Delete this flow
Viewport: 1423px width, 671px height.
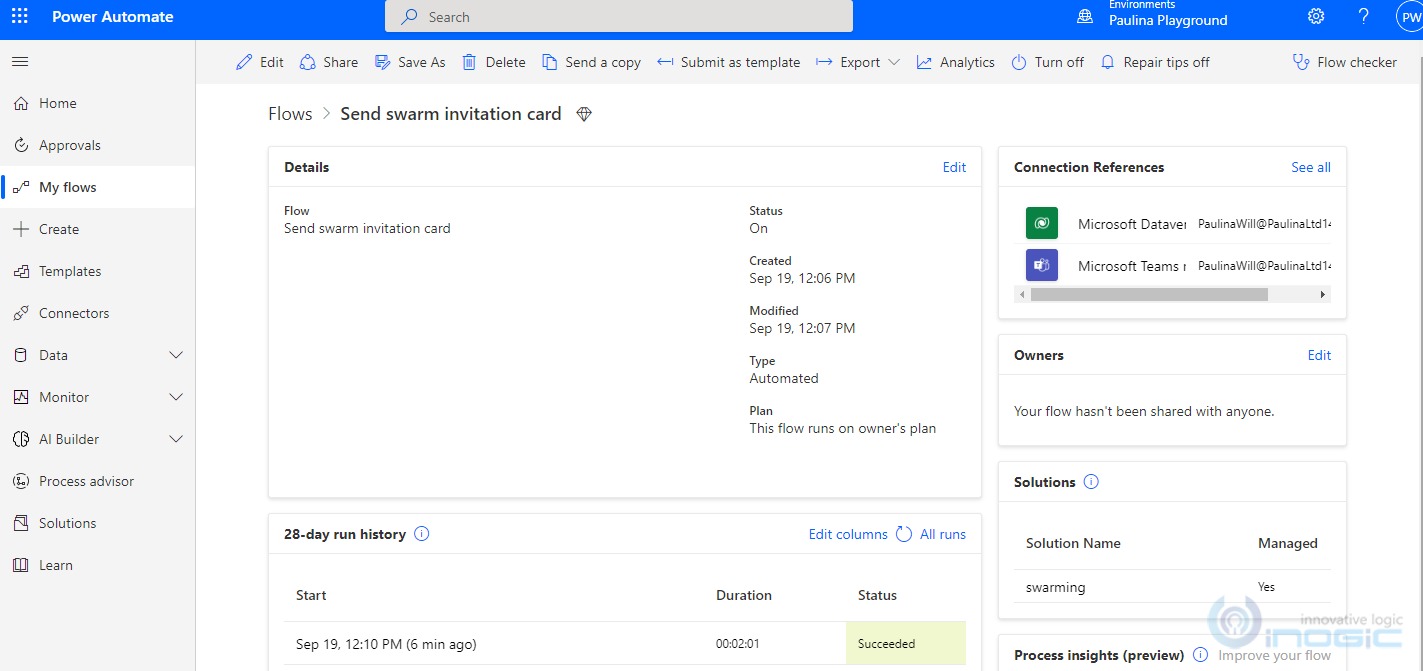click(x=494, y=62)
